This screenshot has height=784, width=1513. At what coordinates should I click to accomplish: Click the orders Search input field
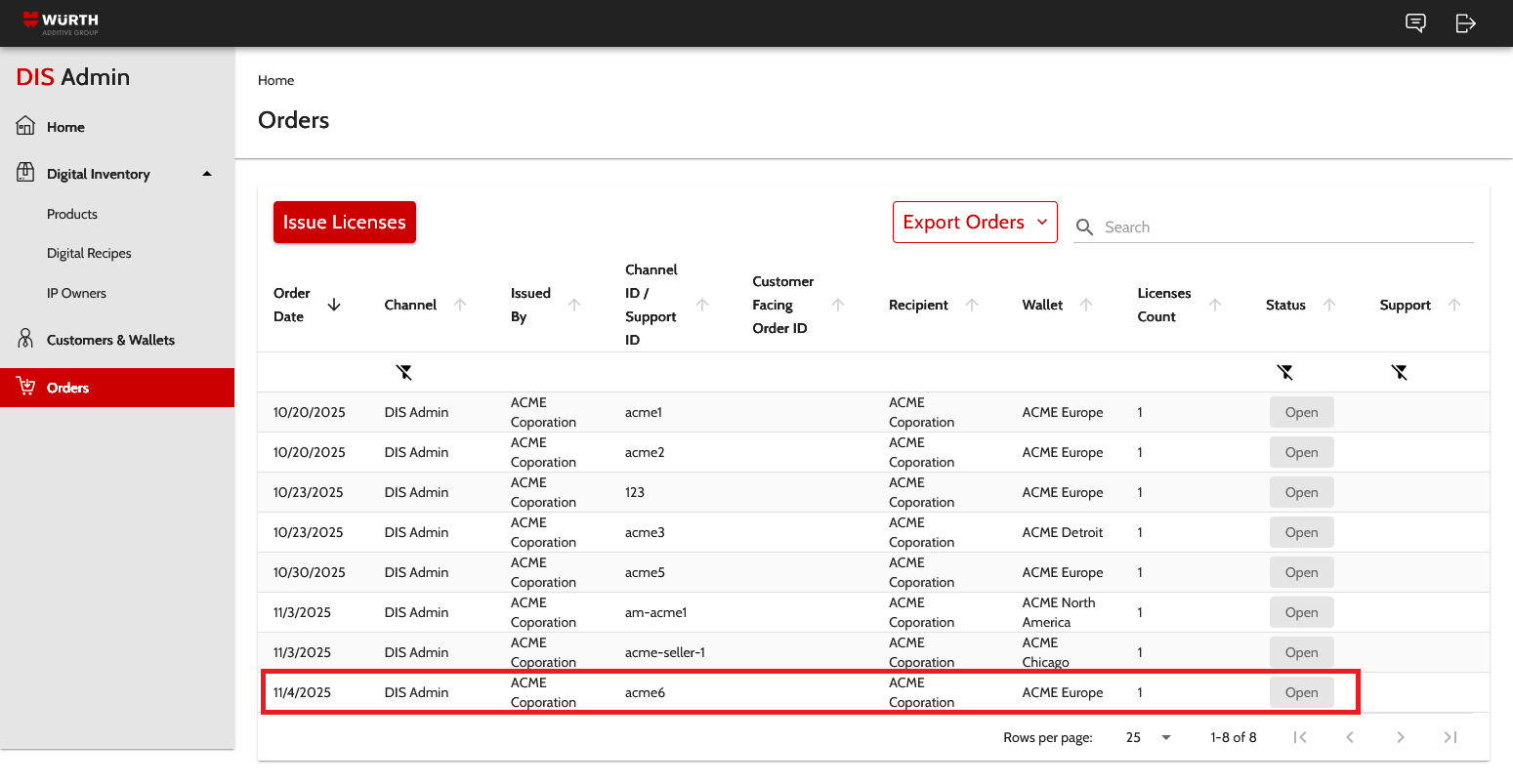pyautogui.click(x=1284, y=227)
